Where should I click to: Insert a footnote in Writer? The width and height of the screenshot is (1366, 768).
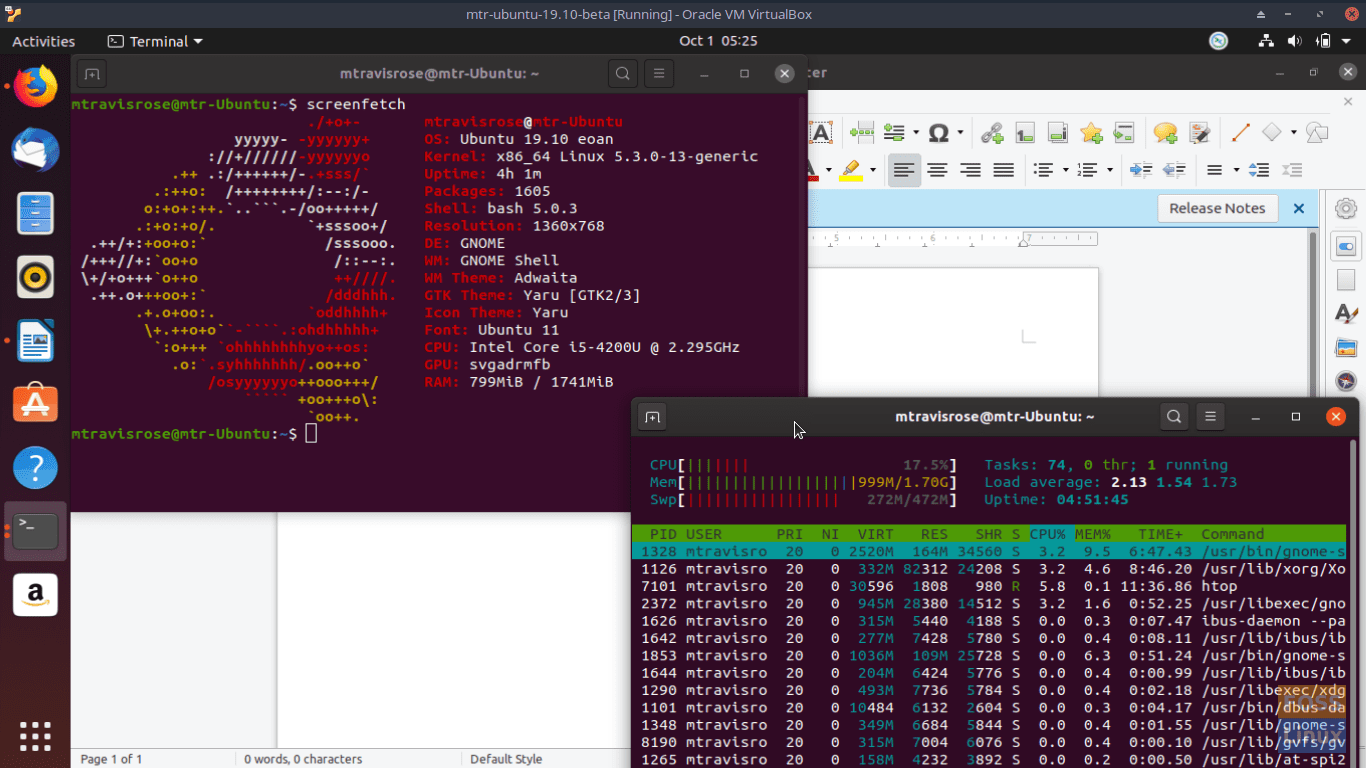click(x=1025, y=132)
